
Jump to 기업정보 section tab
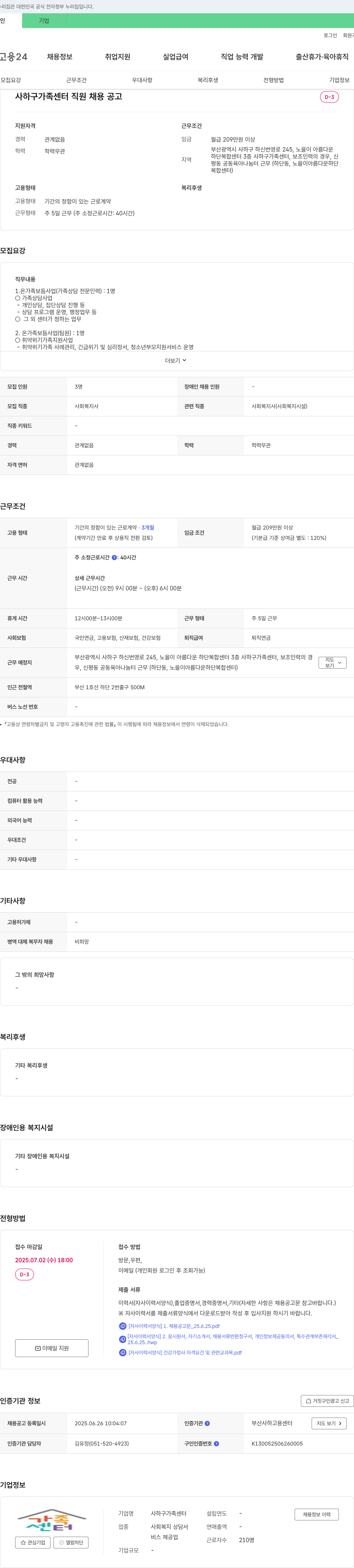339,80
